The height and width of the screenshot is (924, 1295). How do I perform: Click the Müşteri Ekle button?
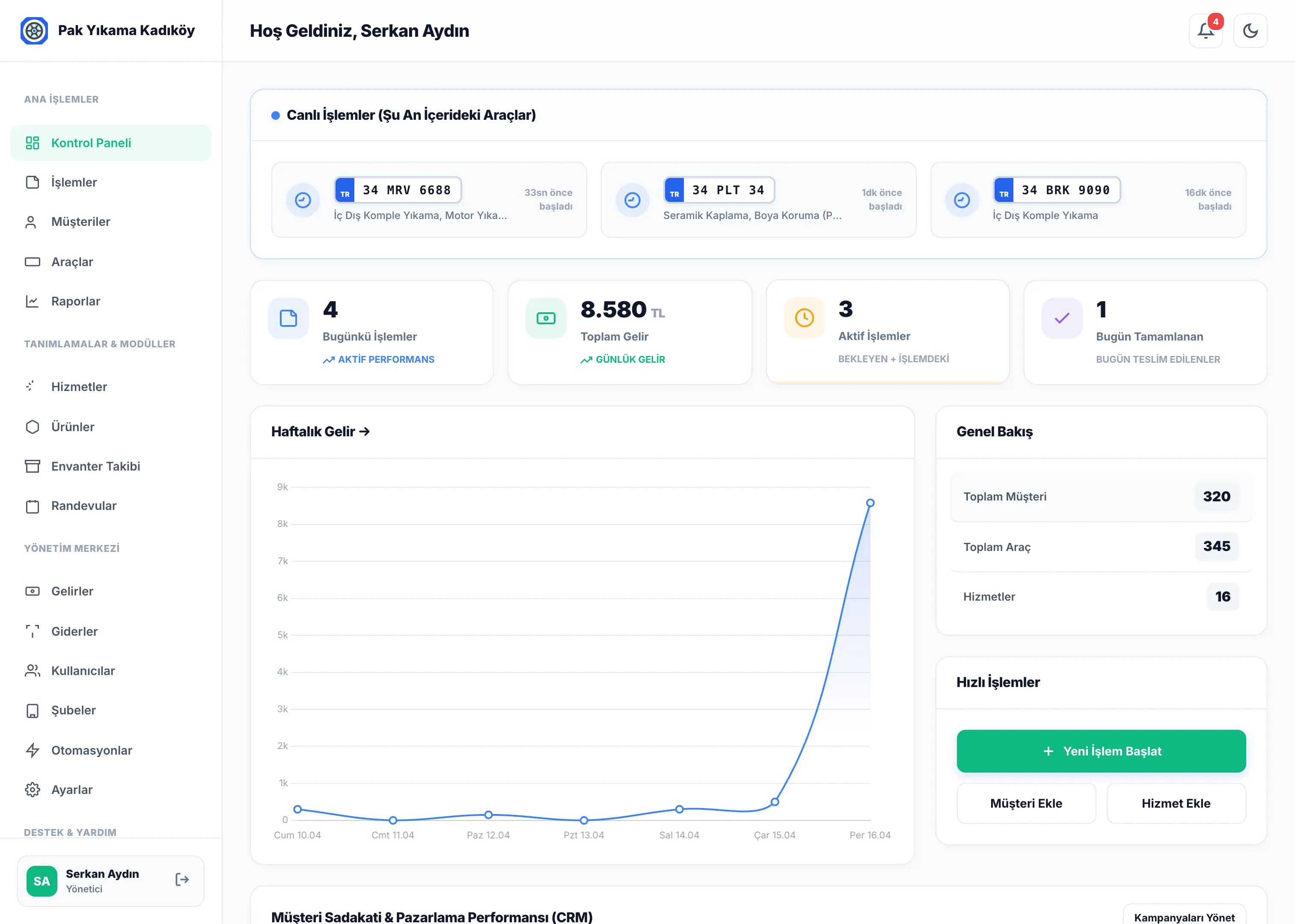1026,803
